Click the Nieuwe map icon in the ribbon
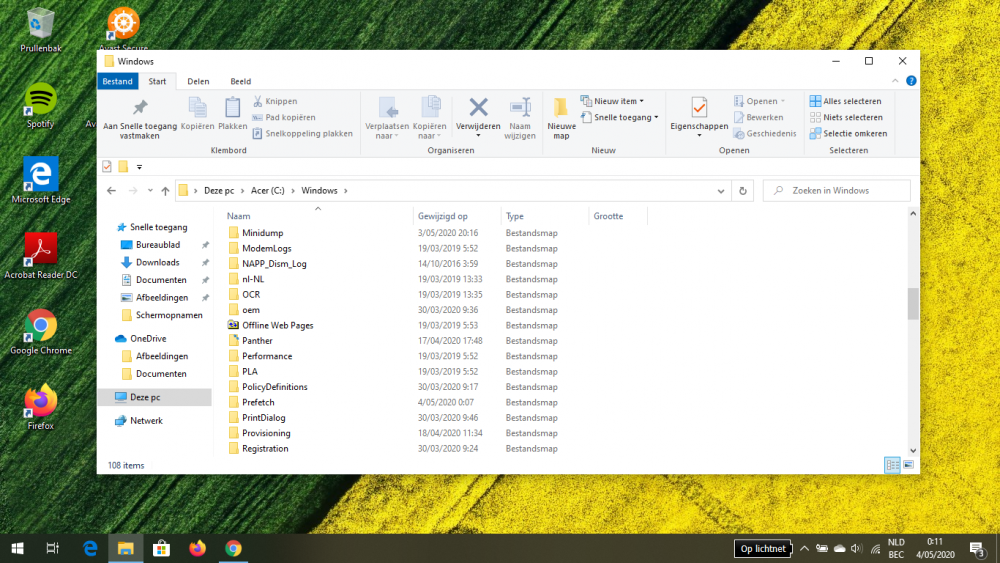Image resolution: width=1000 pixels, height=563 pixels. [x=561, y=108]
